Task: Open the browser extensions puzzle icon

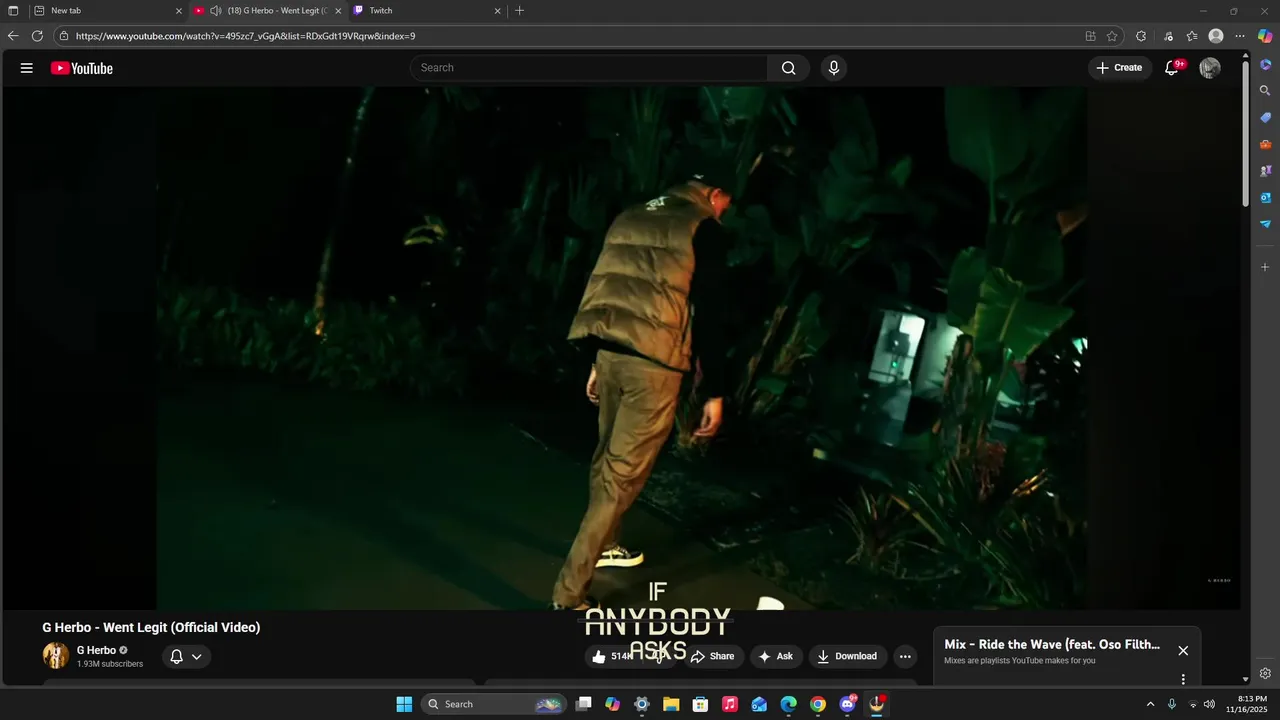Action: click(1141, 36)
